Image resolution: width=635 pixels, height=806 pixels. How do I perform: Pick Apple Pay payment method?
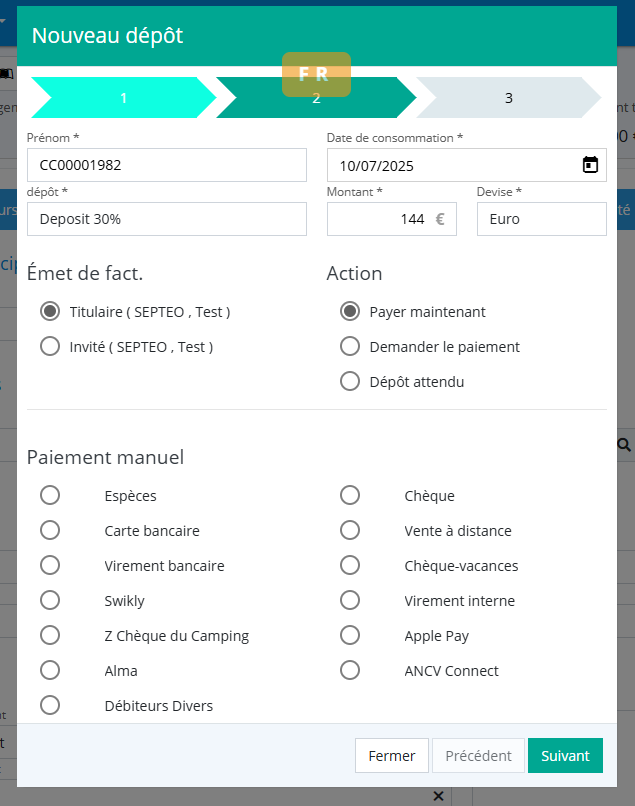(350, 636)
